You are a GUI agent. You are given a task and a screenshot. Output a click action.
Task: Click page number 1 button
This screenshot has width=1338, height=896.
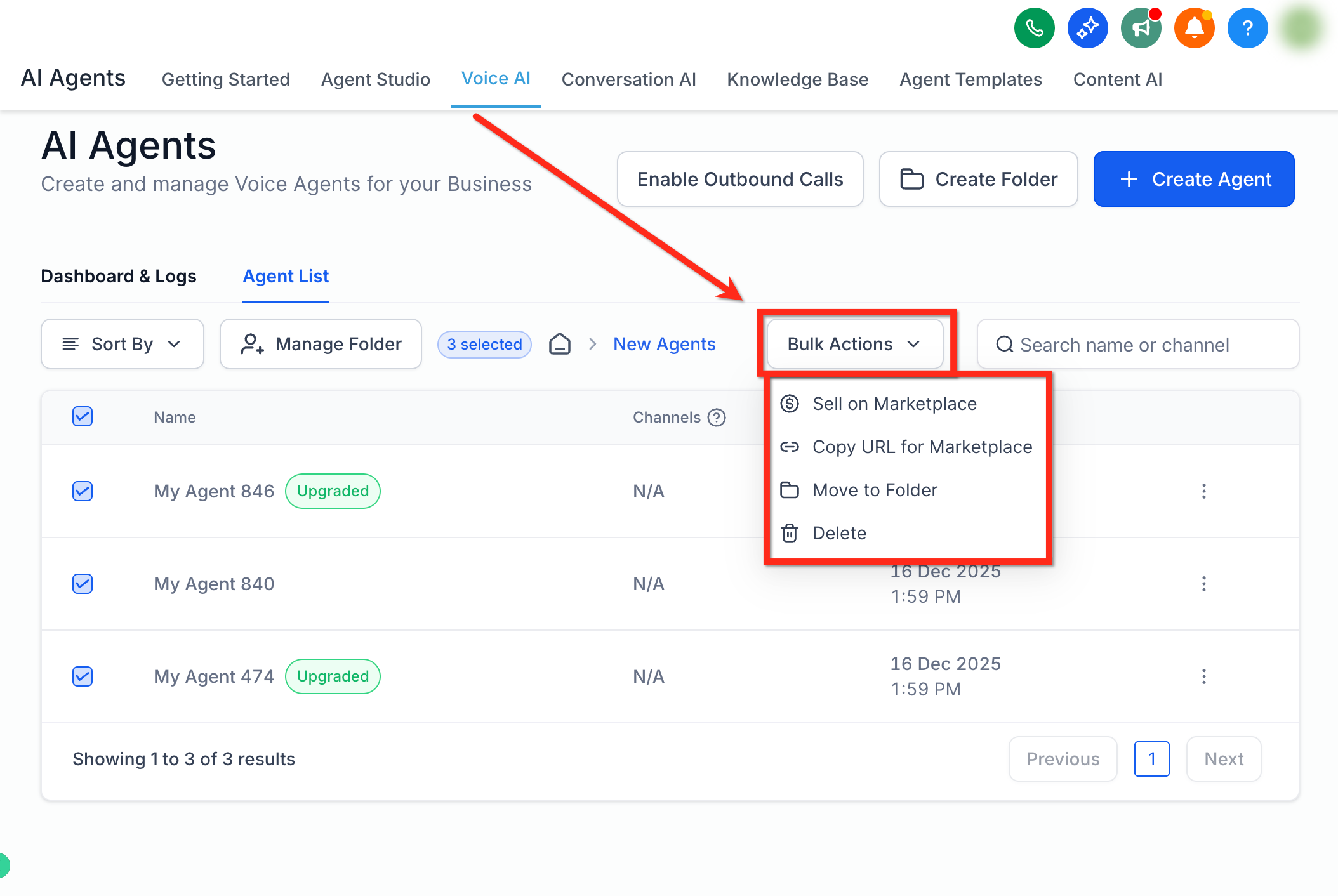point(1151,759)
